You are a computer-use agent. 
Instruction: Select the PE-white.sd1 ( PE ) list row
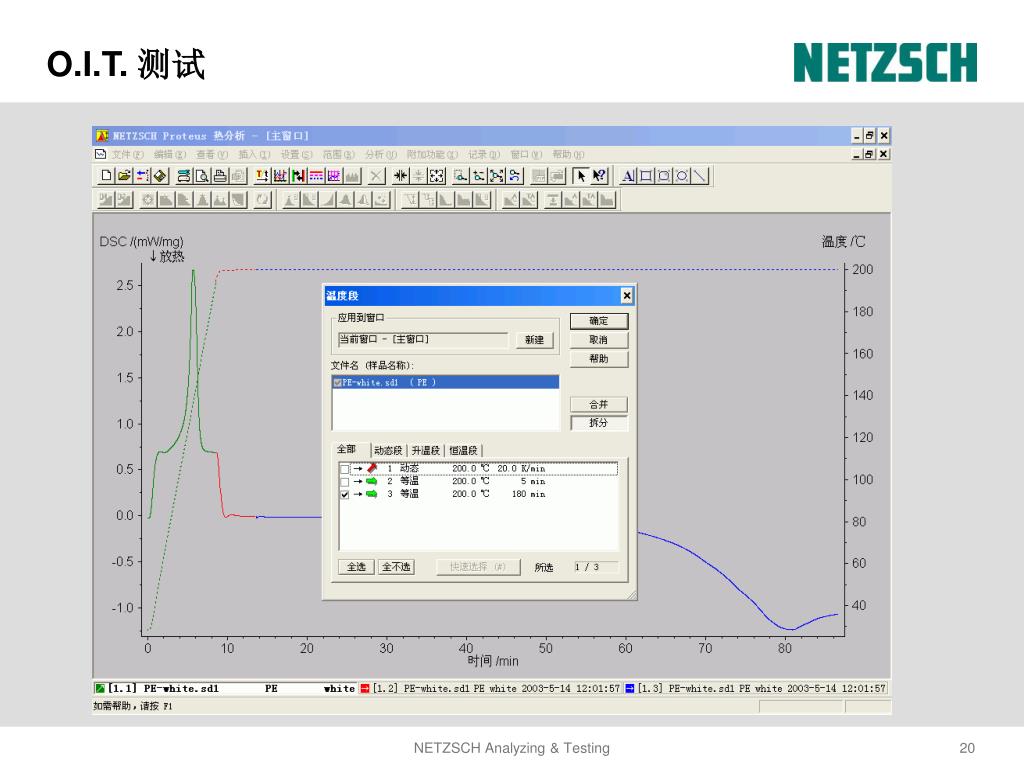pyautogui.click(x=446, y=383)
